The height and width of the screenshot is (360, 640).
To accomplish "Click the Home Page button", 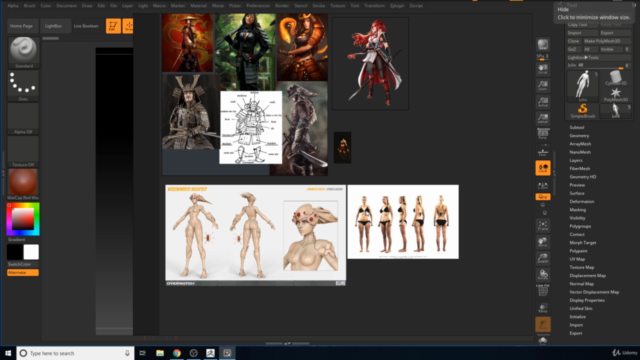I will point(21,26).
